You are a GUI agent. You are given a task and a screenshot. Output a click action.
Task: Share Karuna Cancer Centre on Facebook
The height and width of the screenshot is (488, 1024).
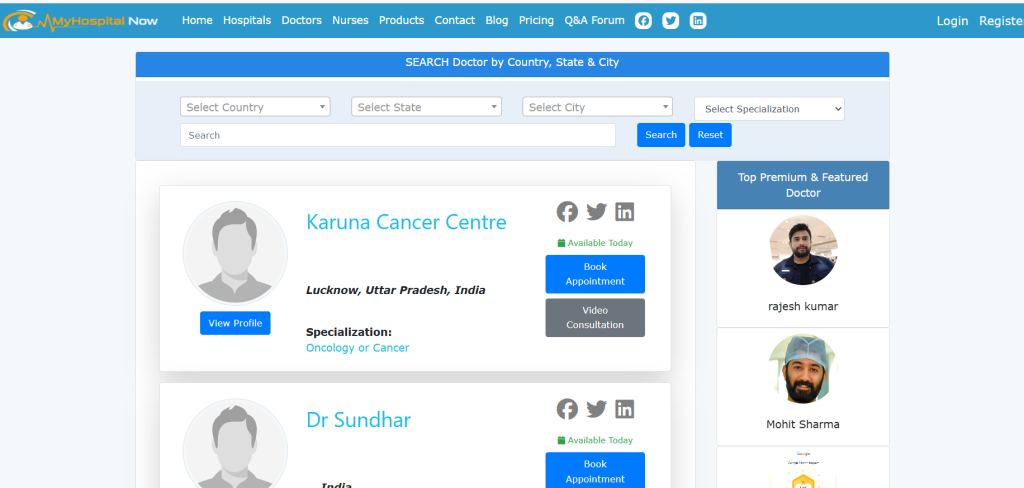(x=567, y=212)
